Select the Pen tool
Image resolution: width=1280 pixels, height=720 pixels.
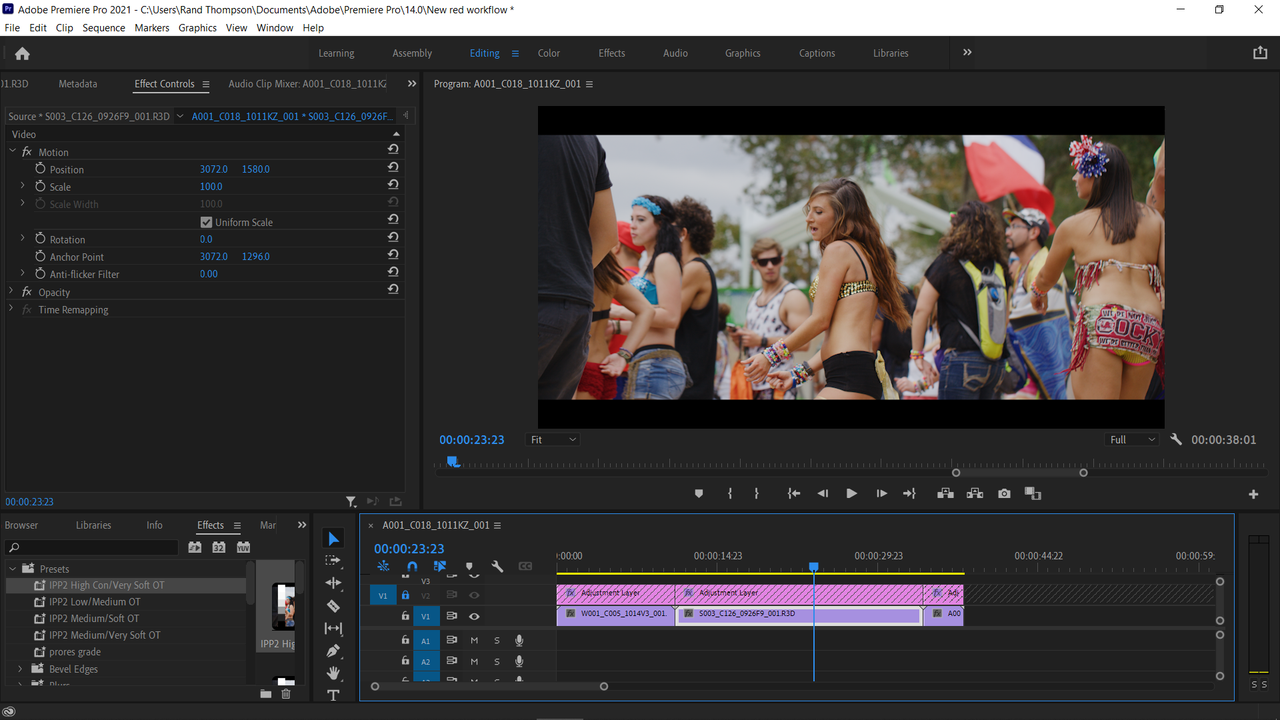tap(333, 651)
